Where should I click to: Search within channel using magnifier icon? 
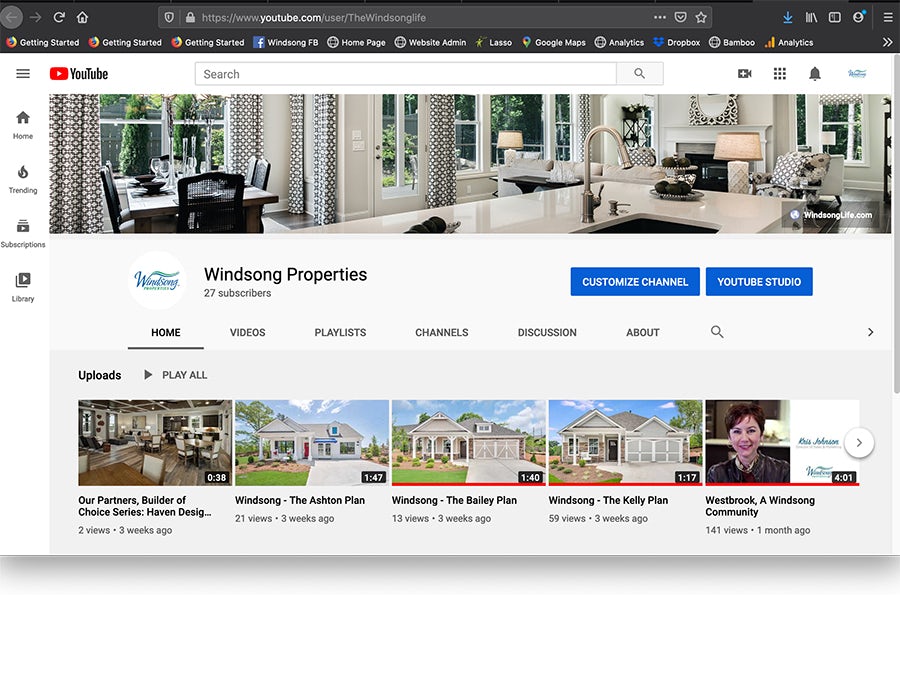[717, 332]
